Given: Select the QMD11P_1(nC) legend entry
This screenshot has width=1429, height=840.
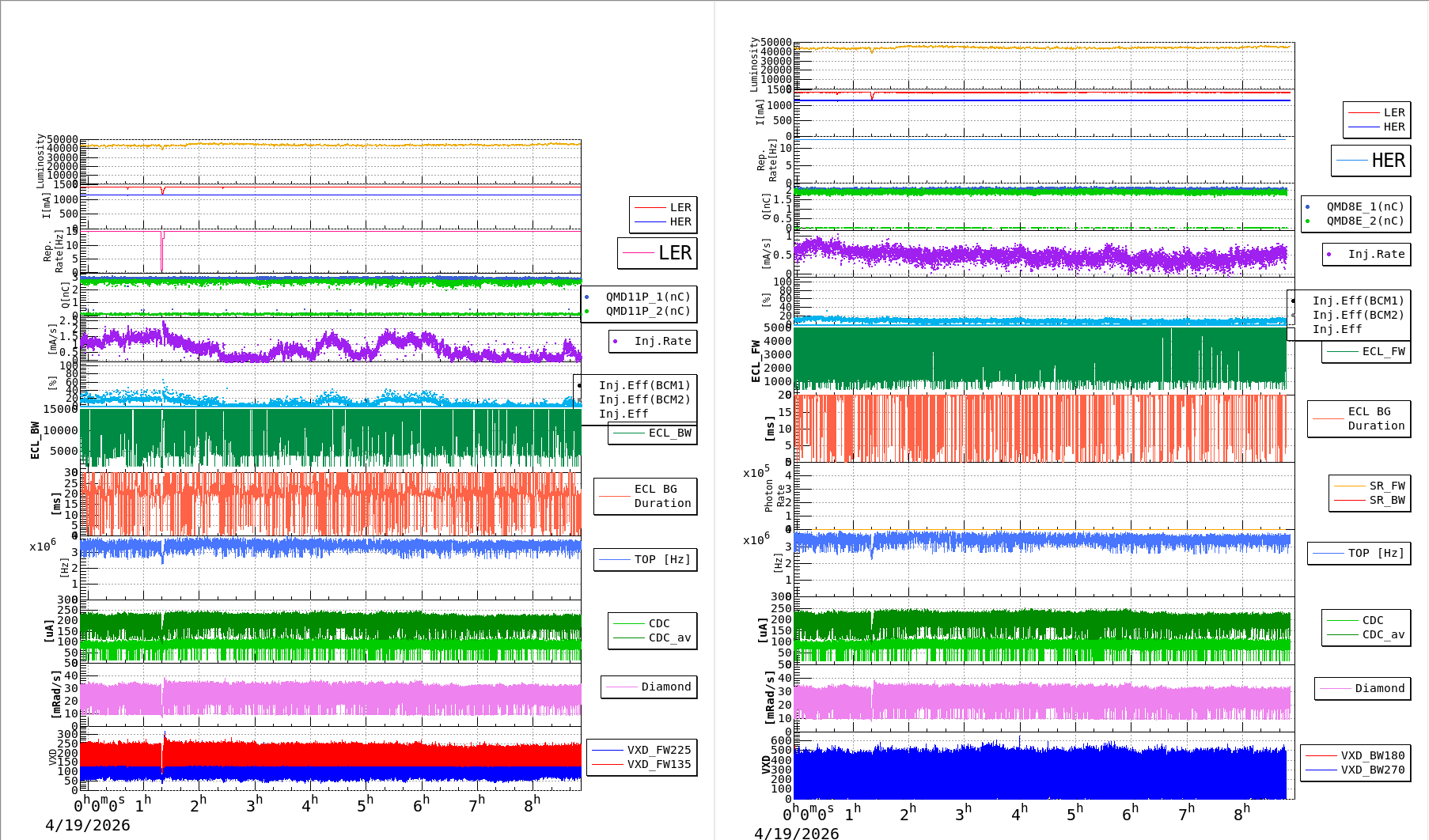Looking at the screenshot, I should (x=647, y=297).
